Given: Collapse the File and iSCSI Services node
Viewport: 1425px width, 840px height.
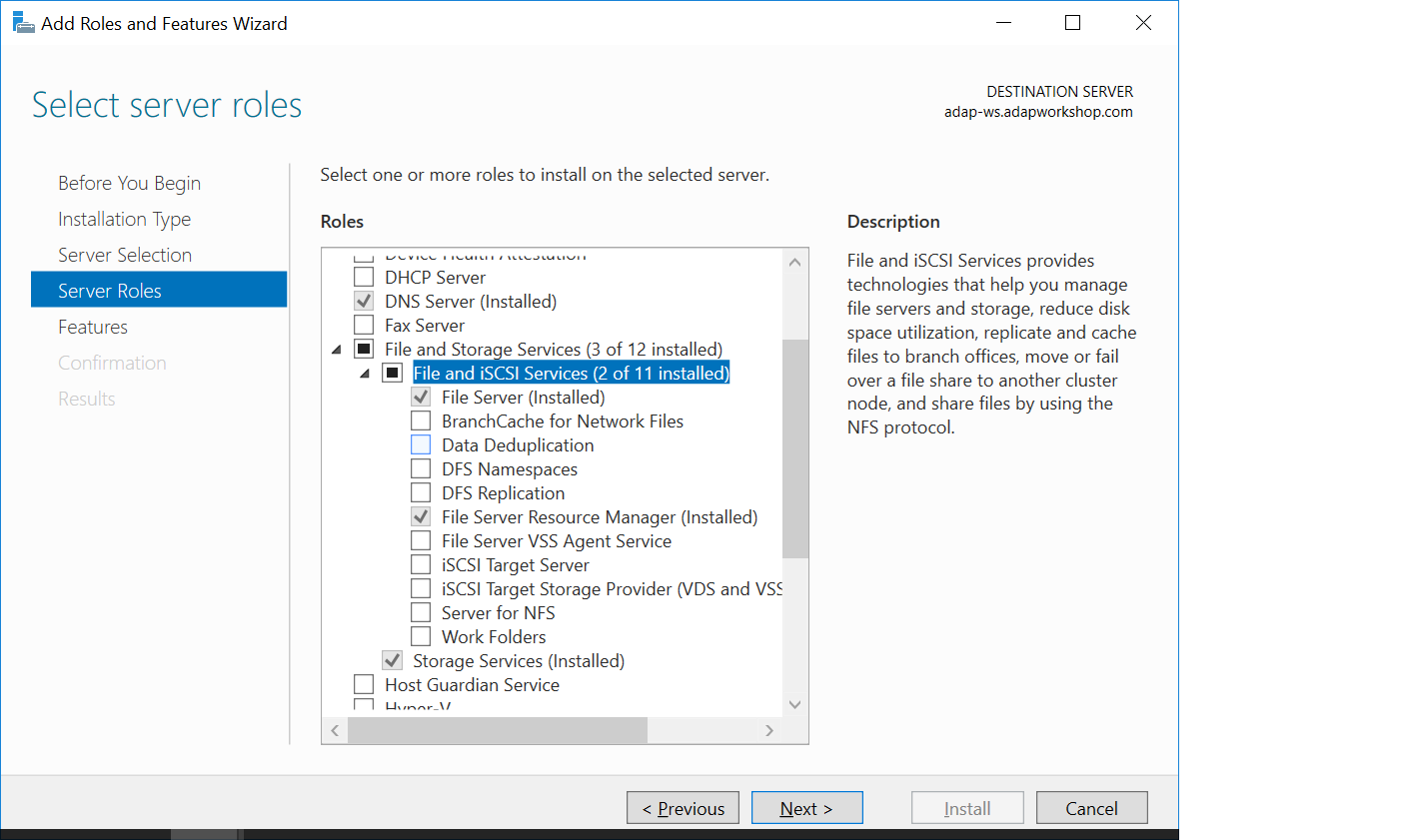Looking at the screenshot, I should (365, 374).
